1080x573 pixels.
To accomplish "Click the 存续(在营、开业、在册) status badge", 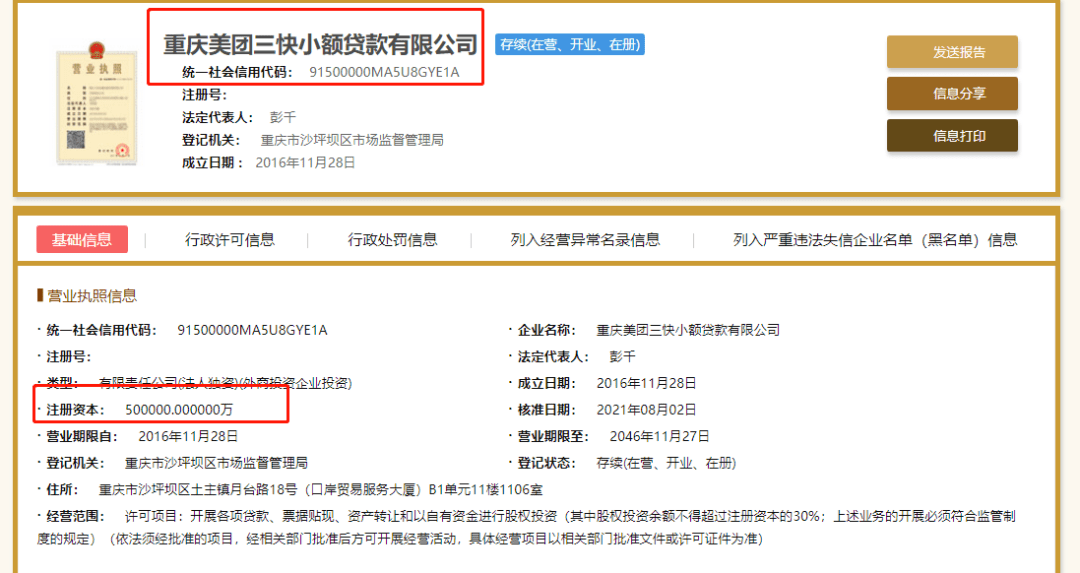I will click(x=570, y=45).
